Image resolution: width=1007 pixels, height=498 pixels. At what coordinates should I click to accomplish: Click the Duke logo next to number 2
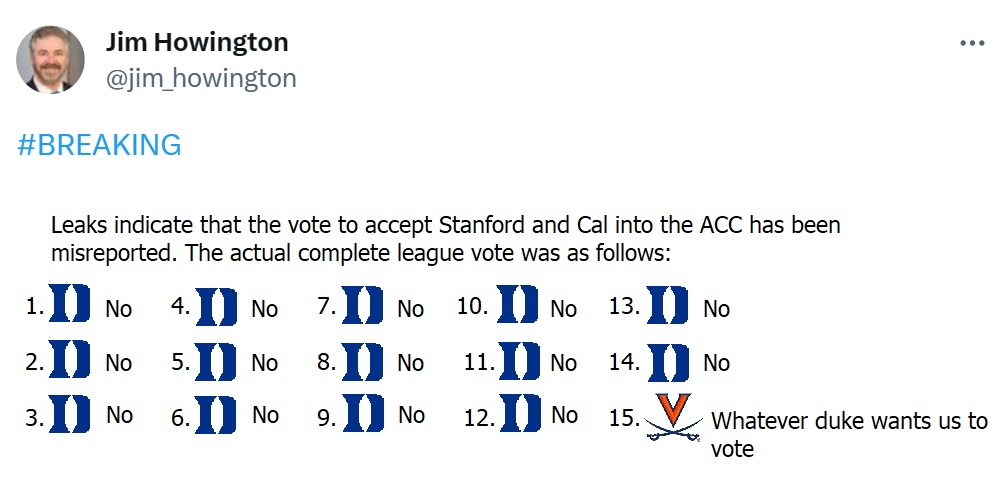click(70, 359)
